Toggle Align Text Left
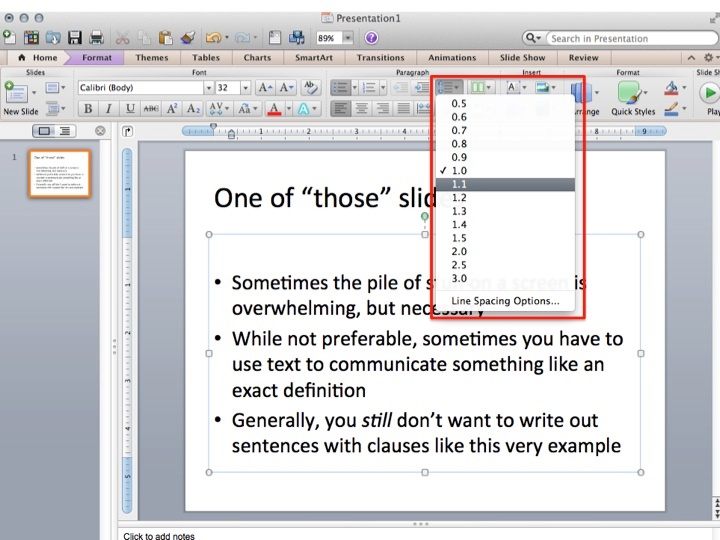The height and width of the screenshot is (540, 720). pyautogui.click(x=341, y=109)
